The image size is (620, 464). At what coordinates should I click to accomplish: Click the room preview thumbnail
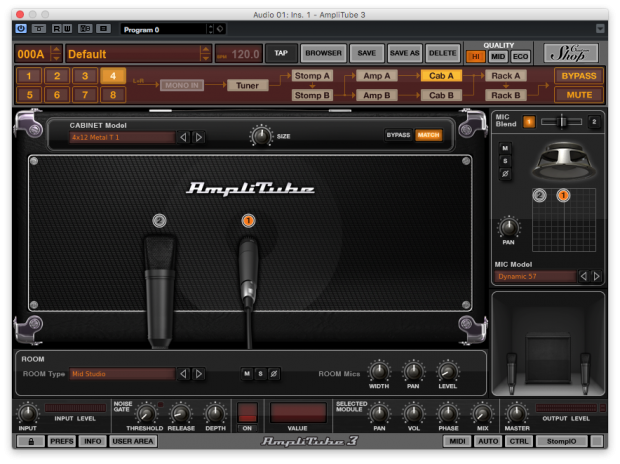click(548, 344)
